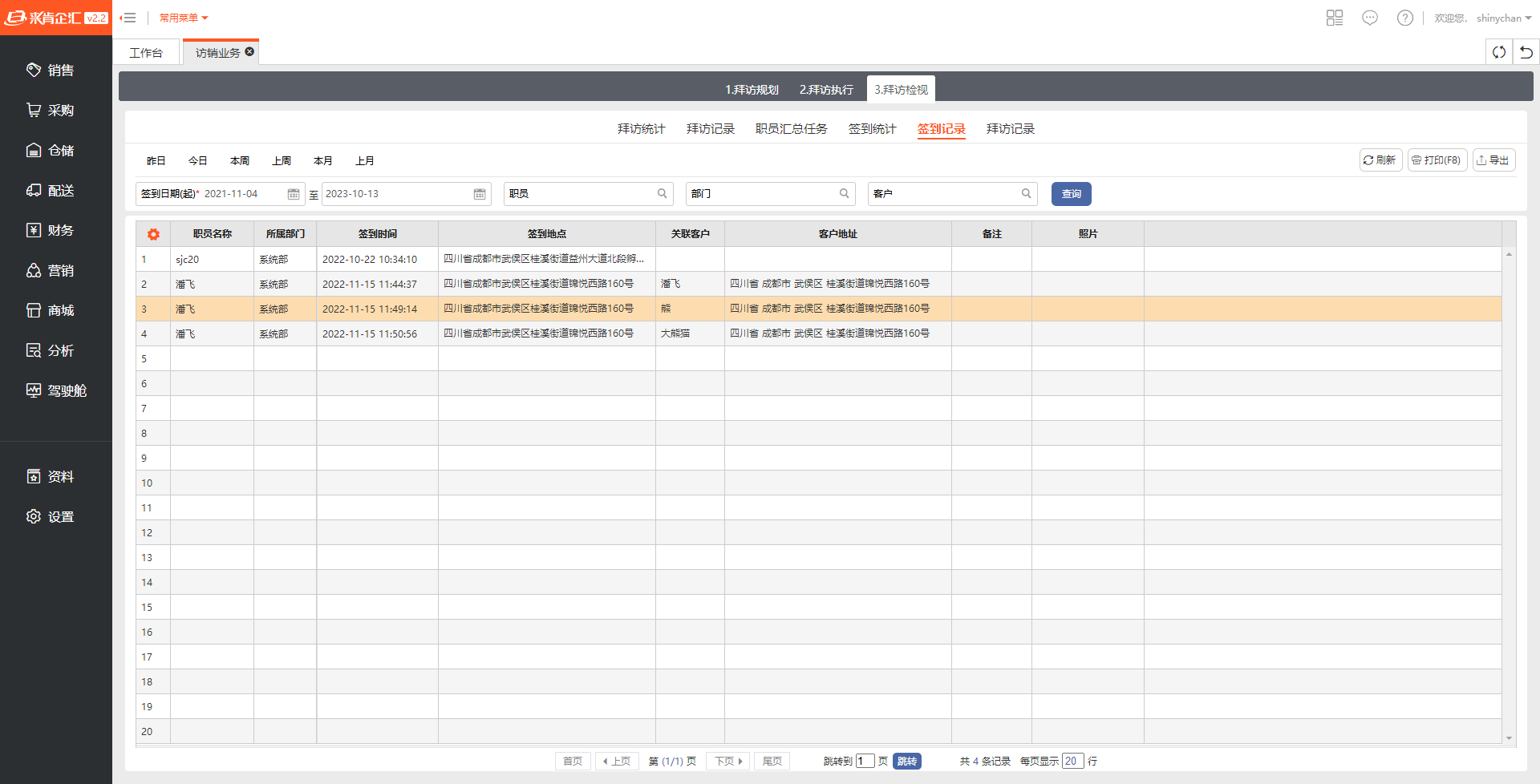The height and width of the screenshot is (784, 1540).
Task: Click the table scrollbar down arrow
Action: [1509, 738]
